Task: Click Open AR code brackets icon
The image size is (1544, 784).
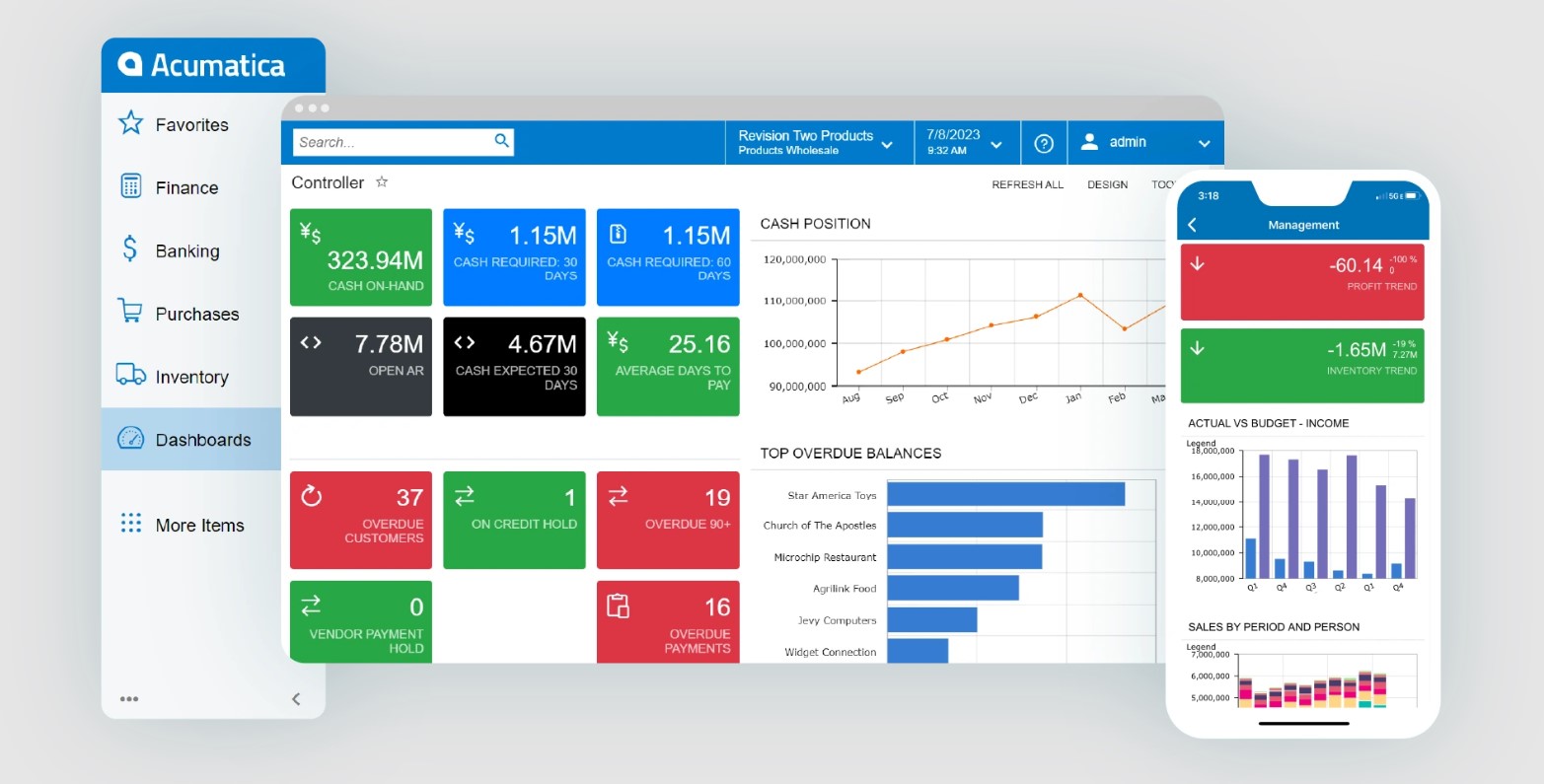Action: [311, 343]
